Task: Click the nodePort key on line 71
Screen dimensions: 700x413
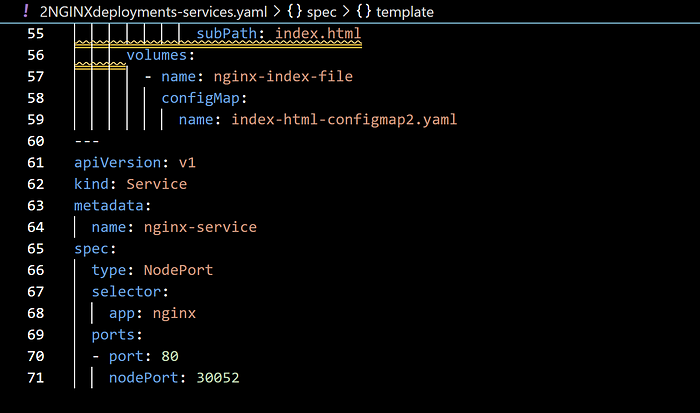Action: click(144, 378)
